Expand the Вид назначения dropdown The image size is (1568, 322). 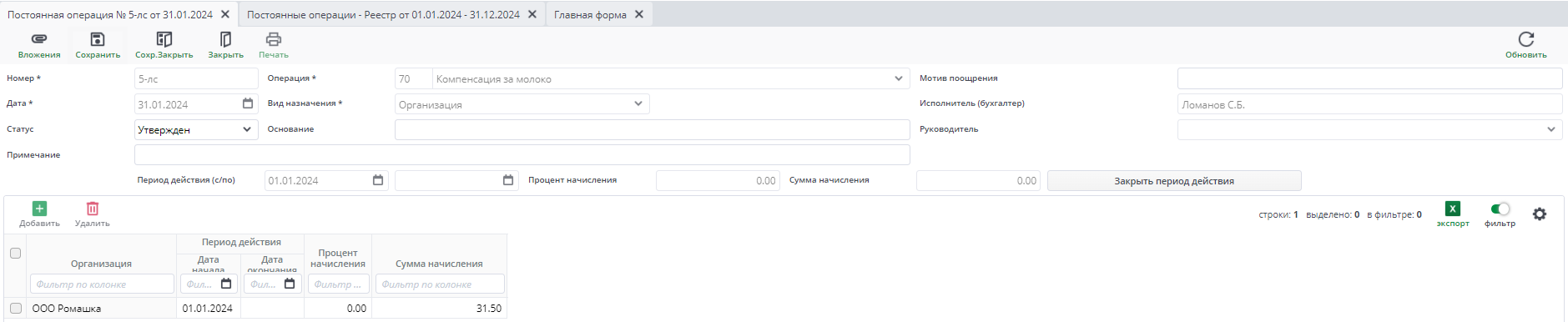638,103
